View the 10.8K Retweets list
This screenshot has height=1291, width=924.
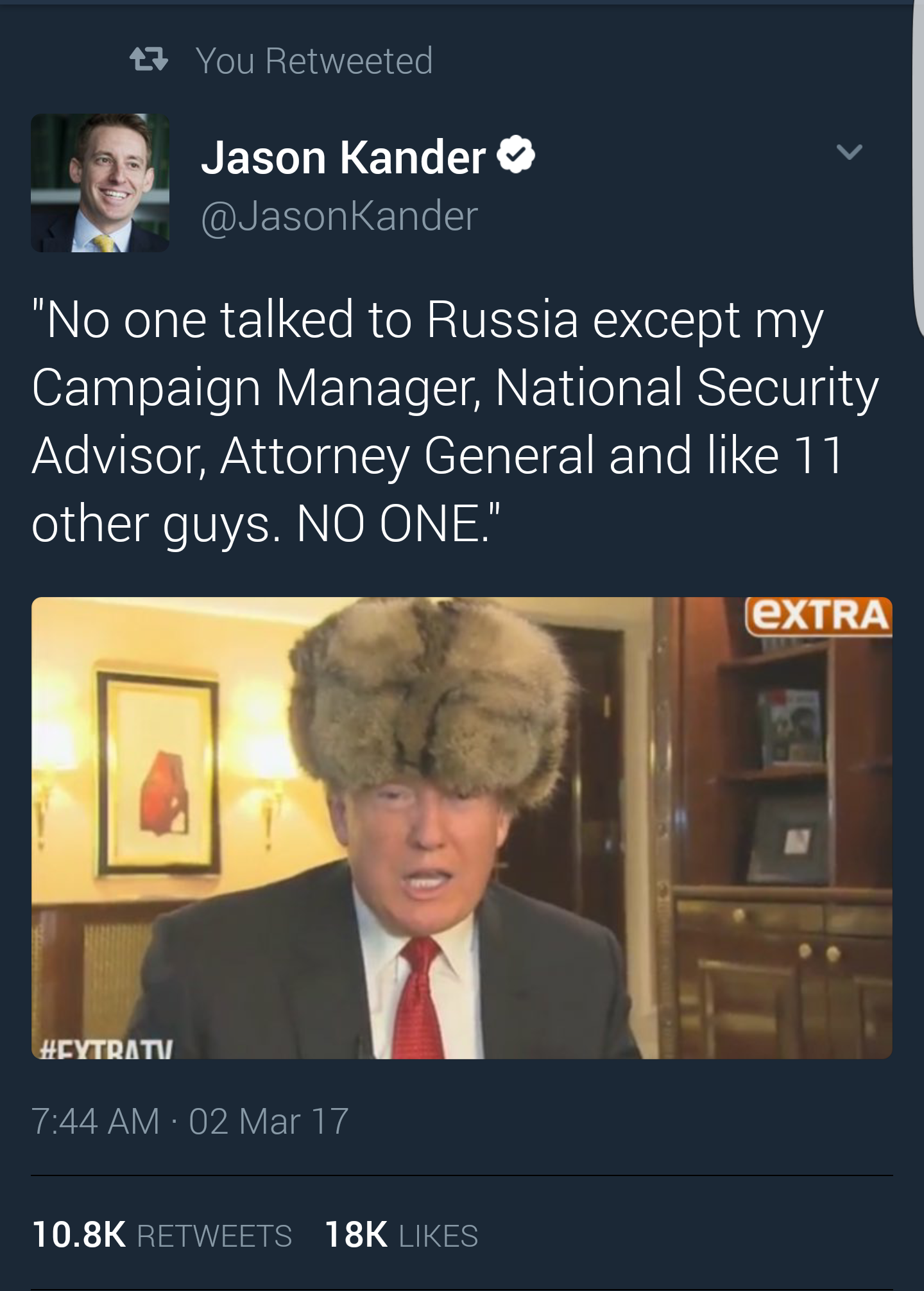point(162,1235)
